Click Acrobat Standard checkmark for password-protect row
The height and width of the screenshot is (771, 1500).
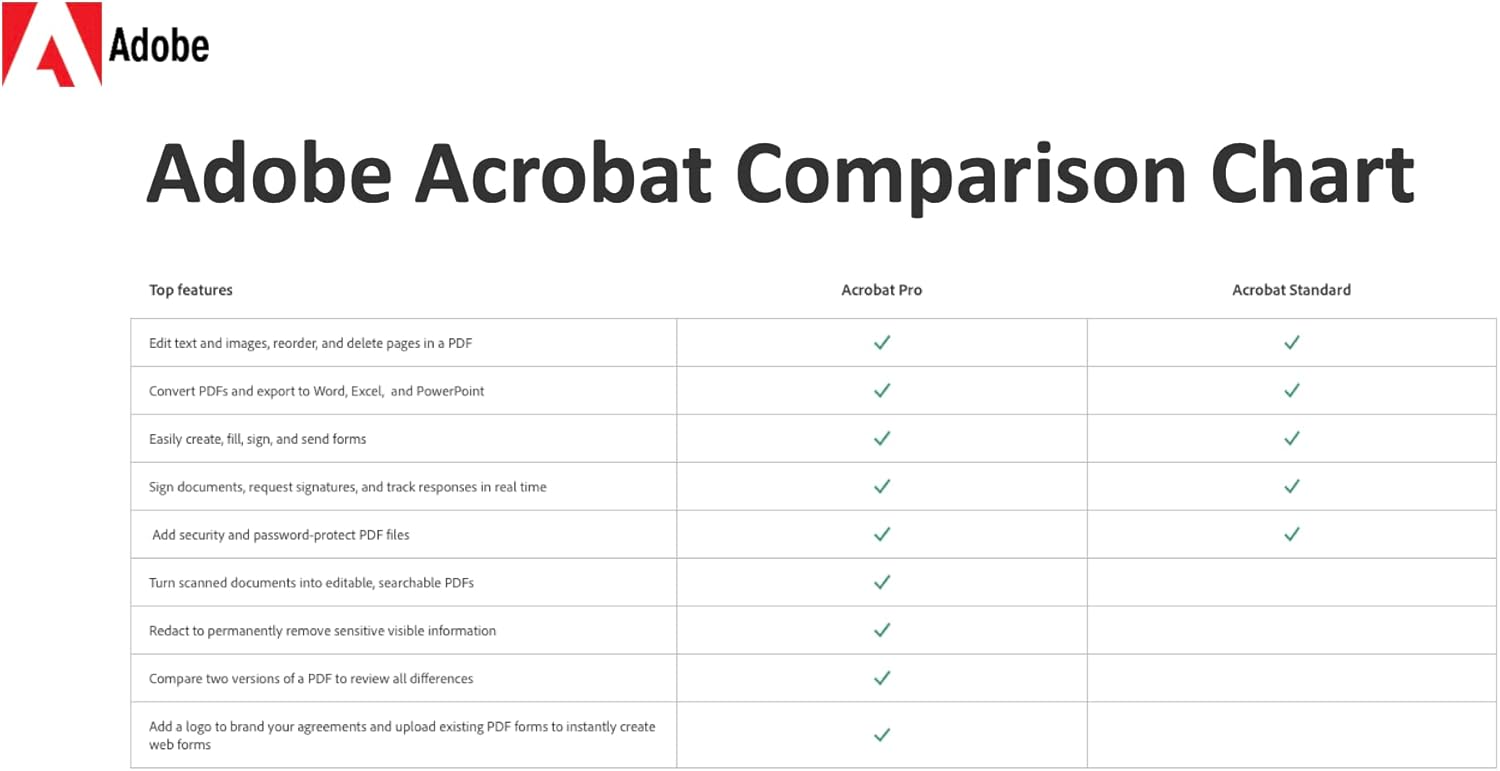(x=1291, y=534)
